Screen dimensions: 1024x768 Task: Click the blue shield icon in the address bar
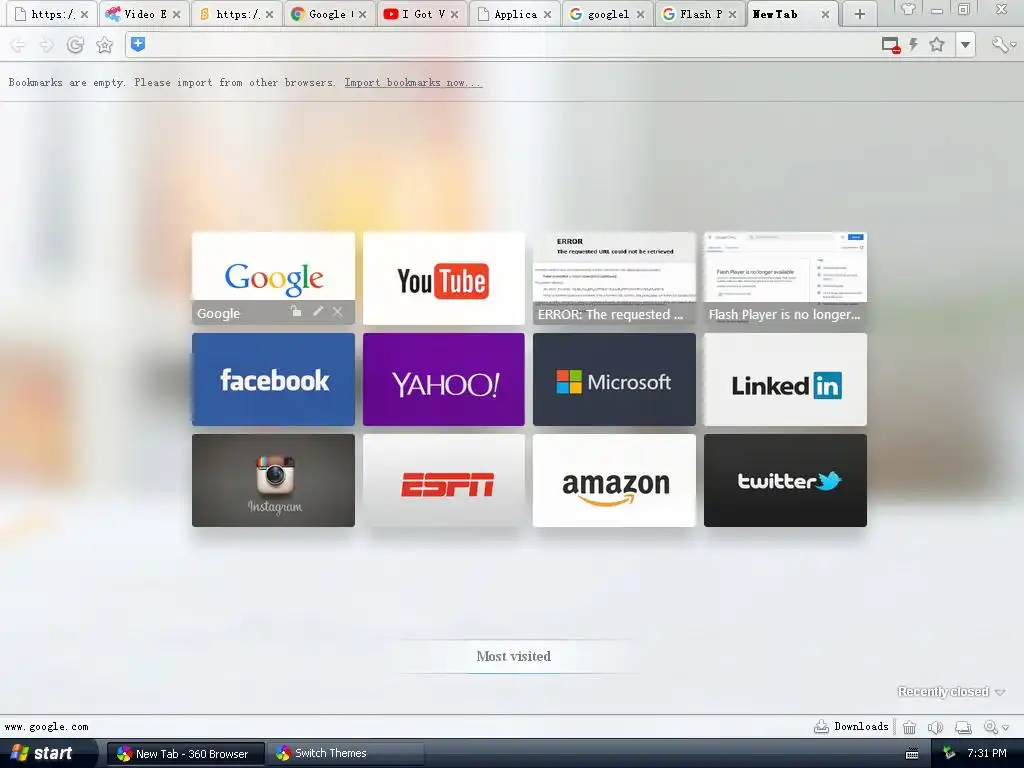(138, 44)
